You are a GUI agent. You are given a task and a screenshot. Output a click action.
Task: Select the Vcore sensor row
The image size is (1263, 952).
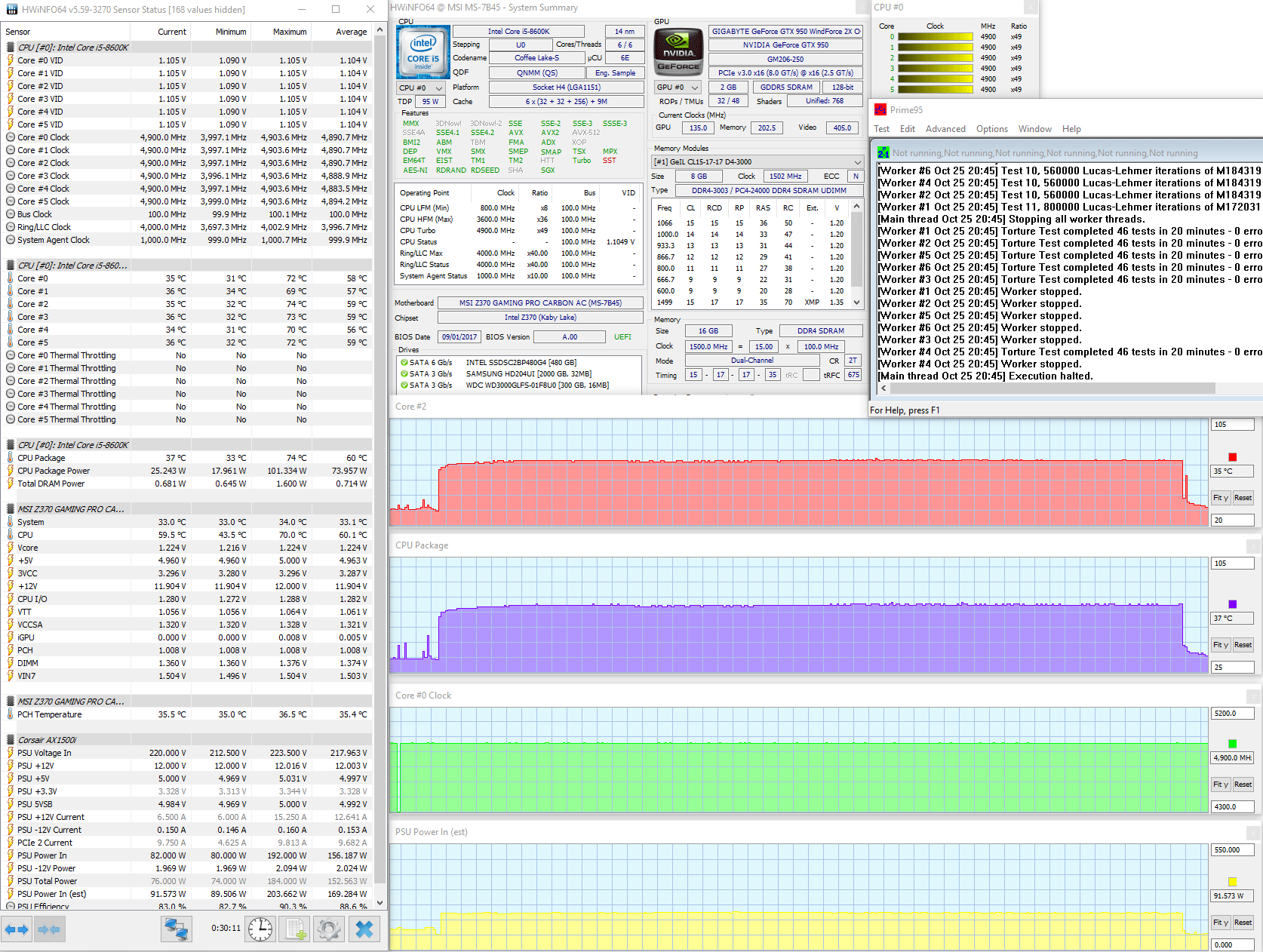click(x=187, y=548)
